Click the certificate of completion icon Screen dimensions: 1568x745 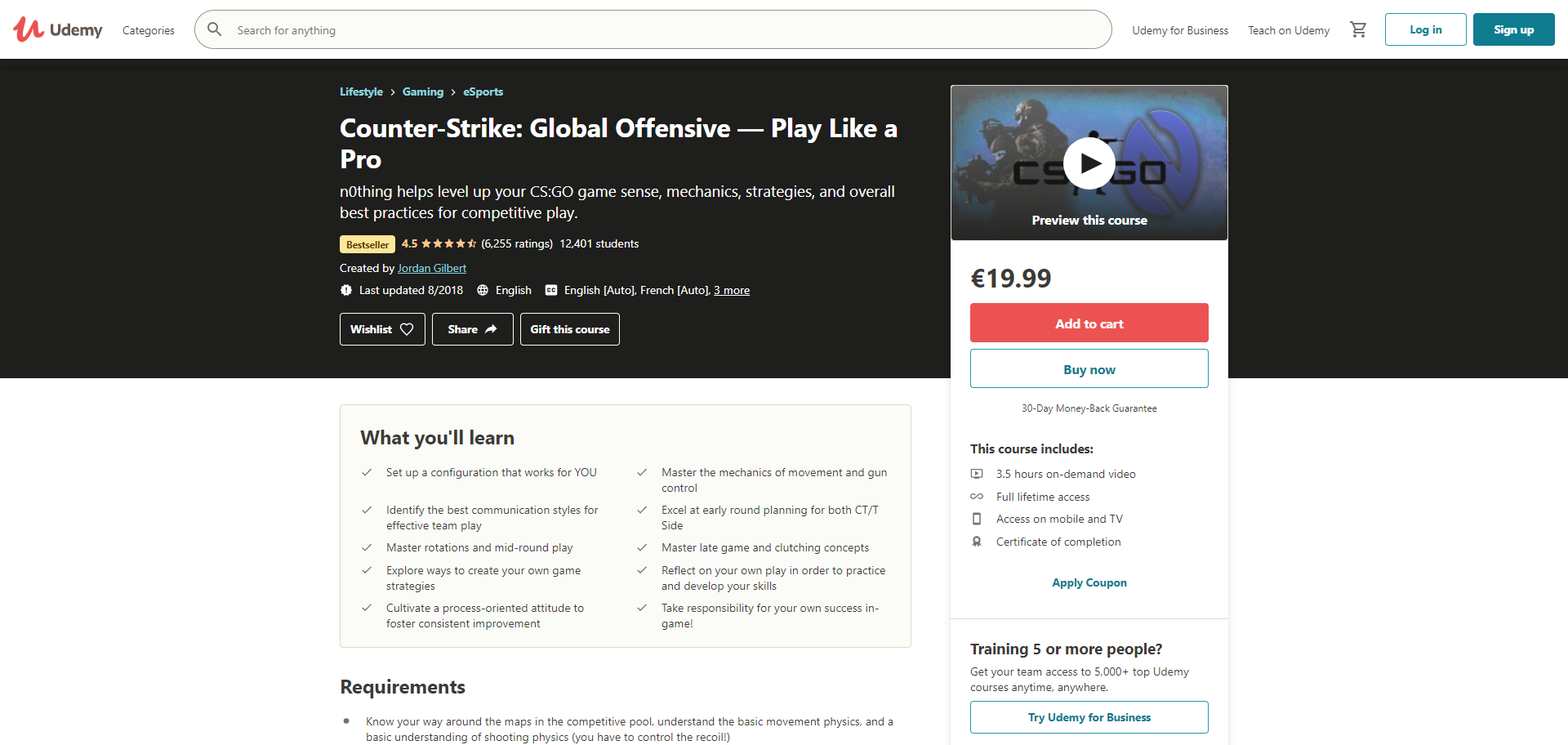(x=977, y=542)
